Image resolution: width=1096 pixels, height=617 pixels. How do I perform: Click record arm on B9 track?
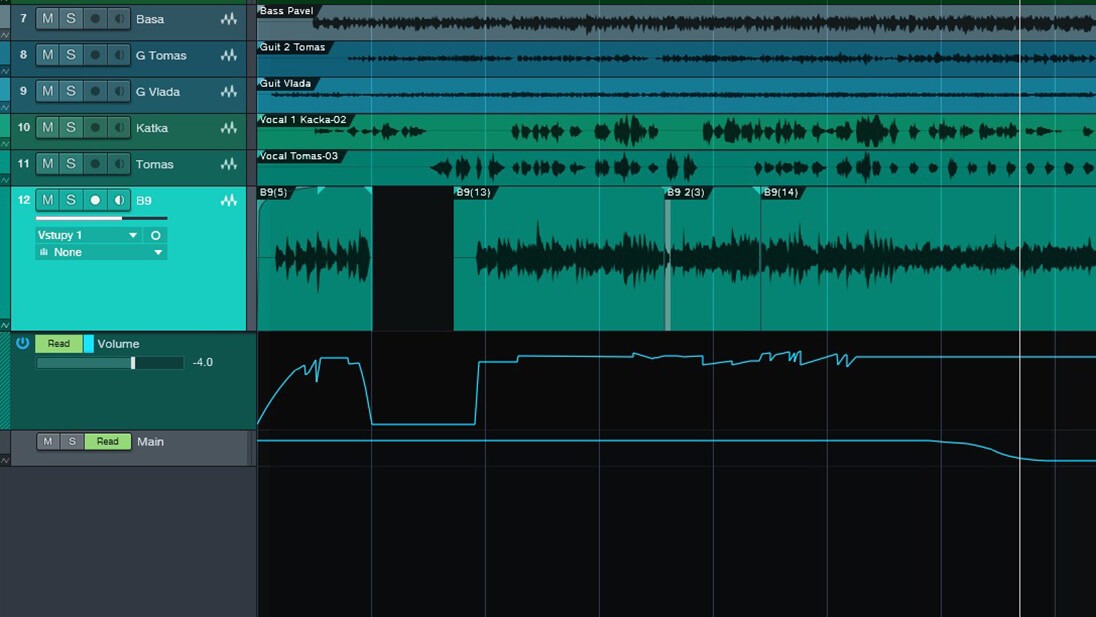pyautogui.click(x=95, y=200)
